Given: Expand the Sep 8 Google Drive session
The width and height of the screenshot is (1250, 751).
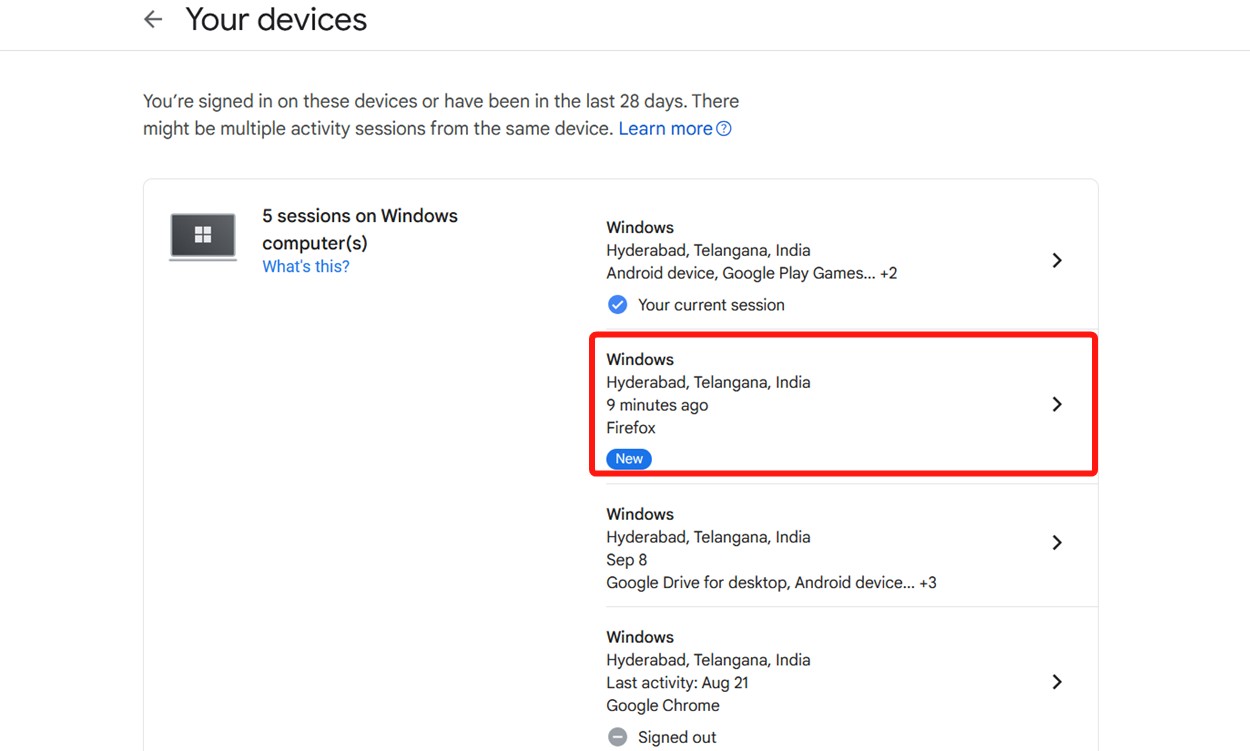Looking at the screenshot, I should pos(1056,542).
